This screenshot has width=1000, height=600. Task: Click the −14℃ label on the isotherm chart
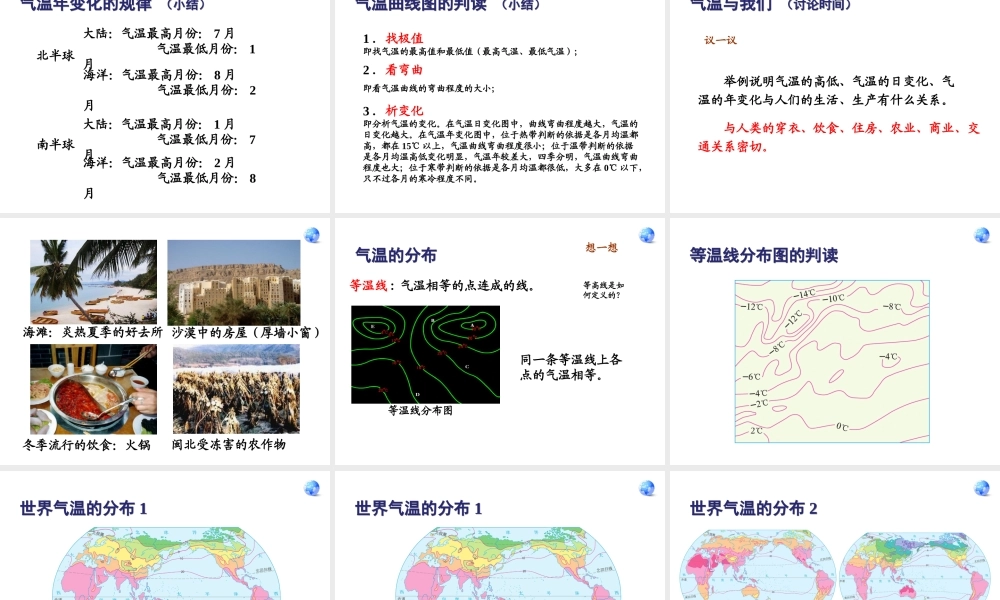805,294
